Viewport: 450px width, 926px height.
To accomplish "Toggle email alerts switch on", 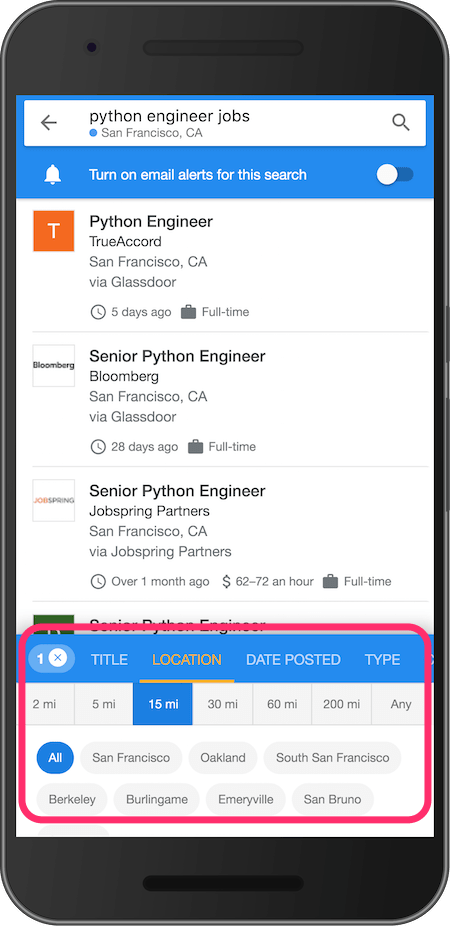I will click(x=395, y=175).
